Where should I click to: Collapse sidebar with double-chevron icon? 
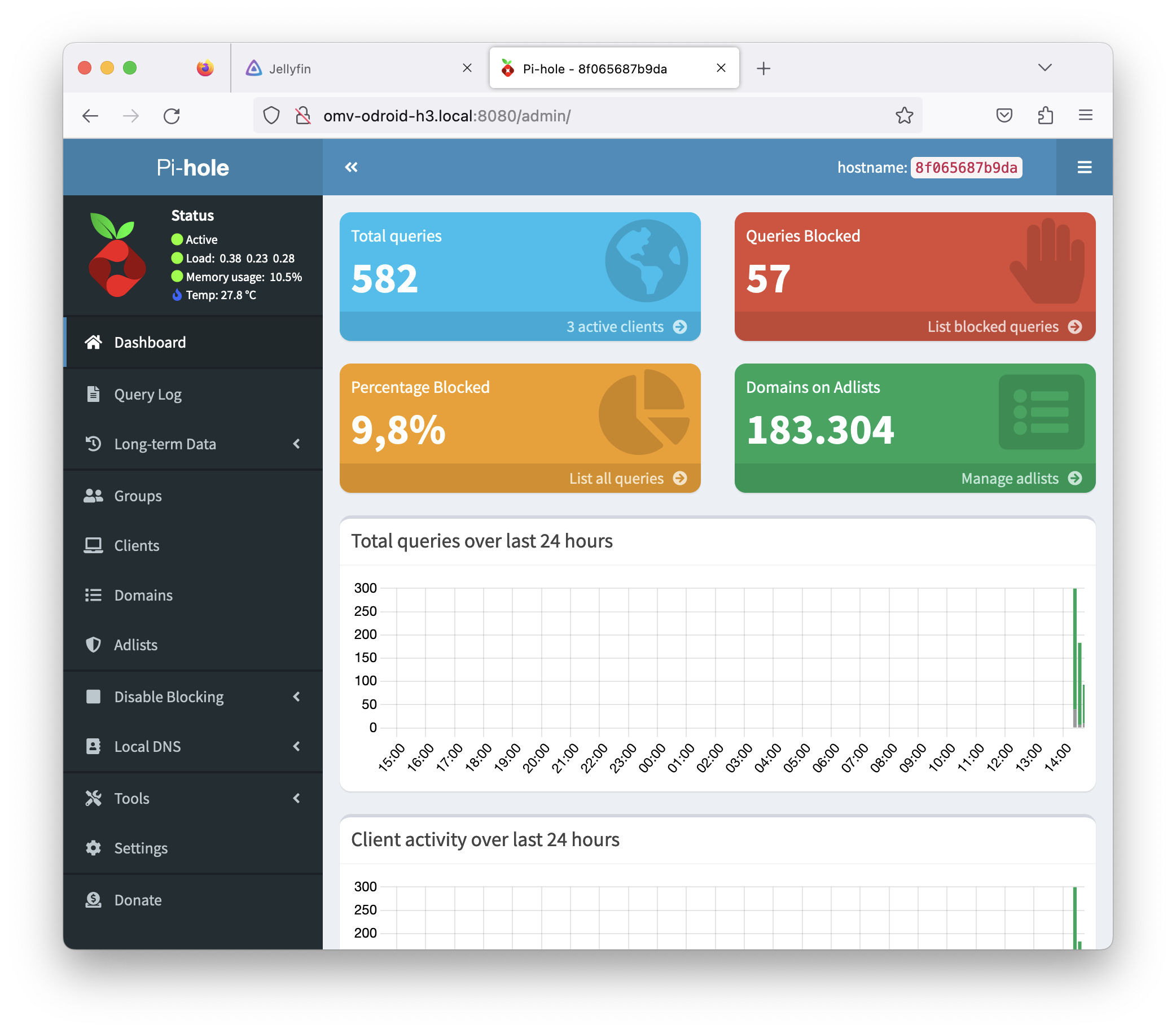point(351,168)
